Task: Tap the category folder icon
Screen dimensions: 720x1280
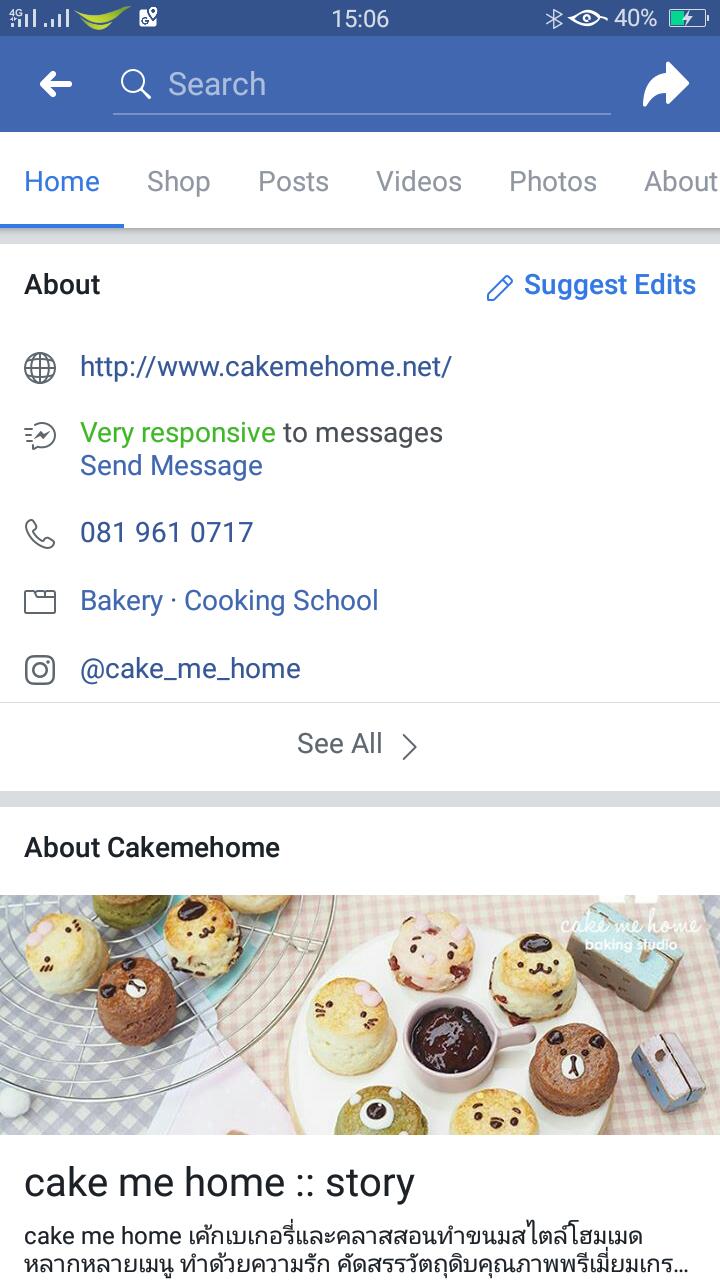Action: click(x=40, y=601)
